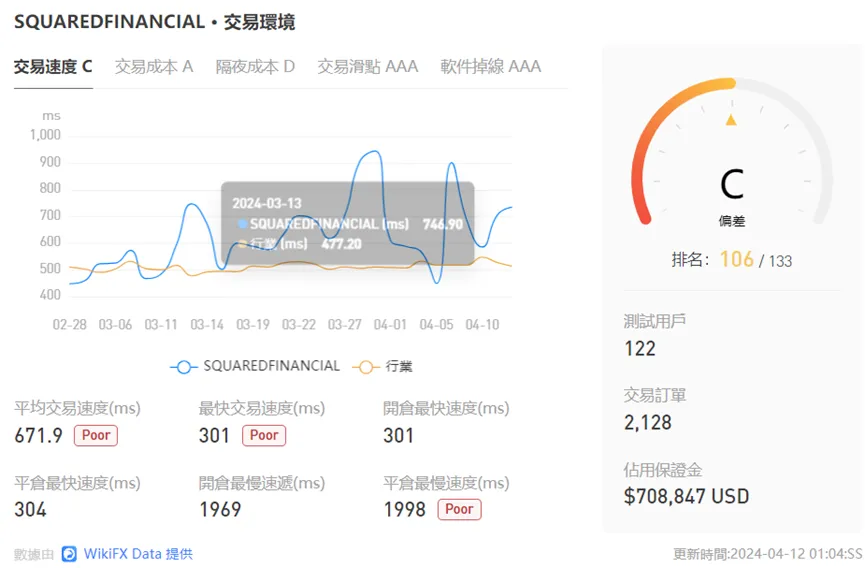This screenshot has height=568, width=865.
Task: Click the 03-14 date on the x-axis
Action: 207,324
